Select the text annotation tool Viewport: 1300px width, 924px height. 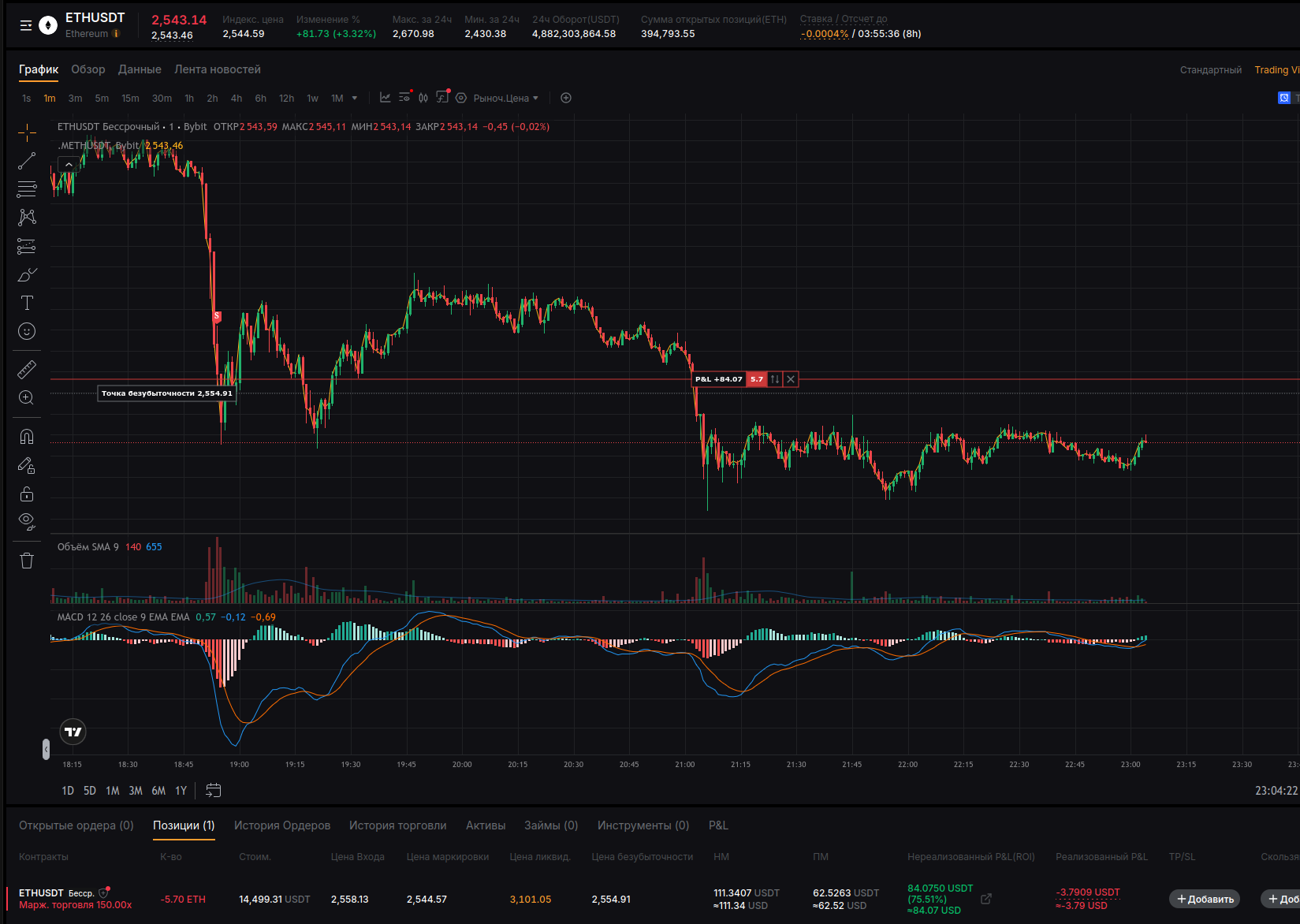tap(27, 303)
